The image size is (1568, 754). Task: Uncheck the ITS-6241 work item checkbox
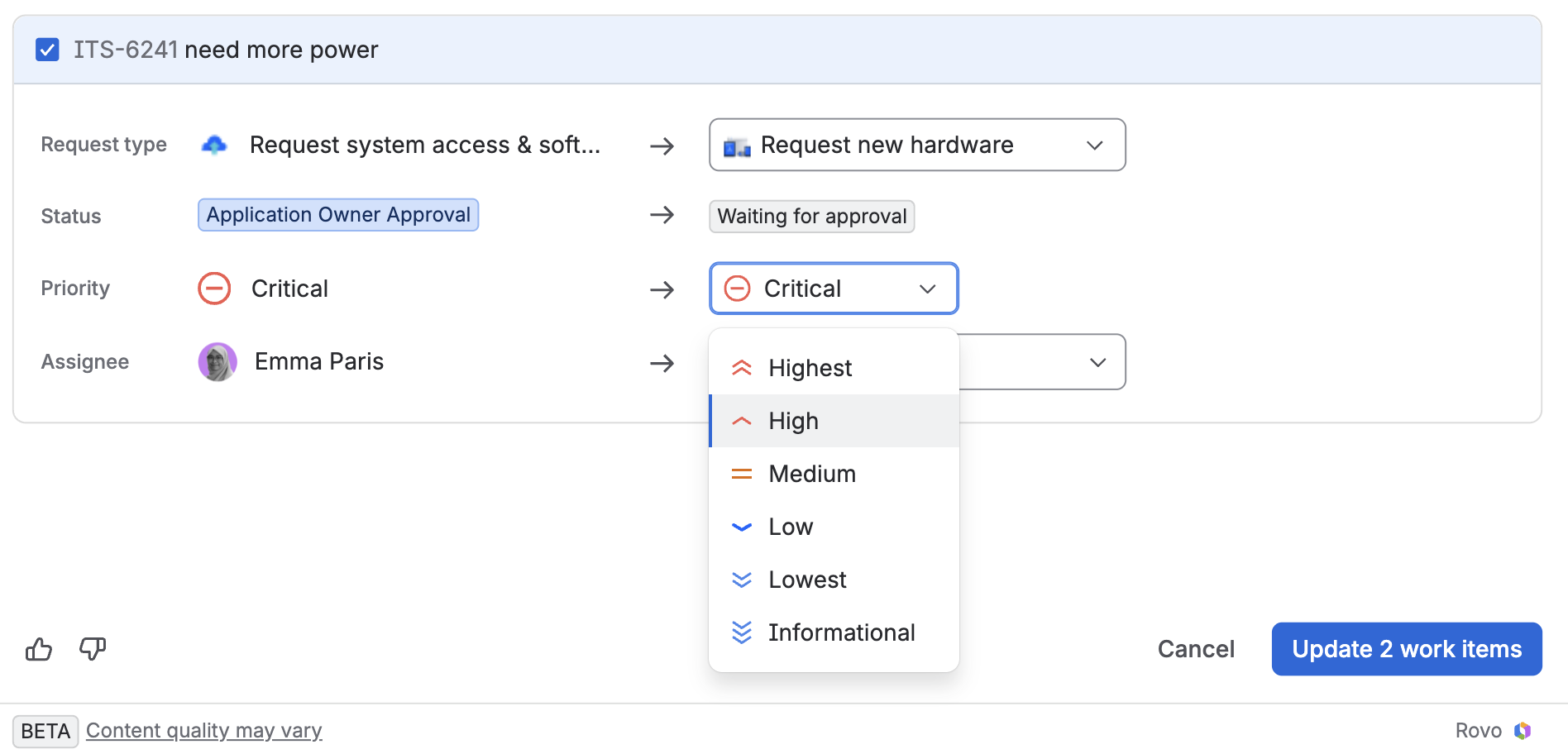[x=47, y=50]
